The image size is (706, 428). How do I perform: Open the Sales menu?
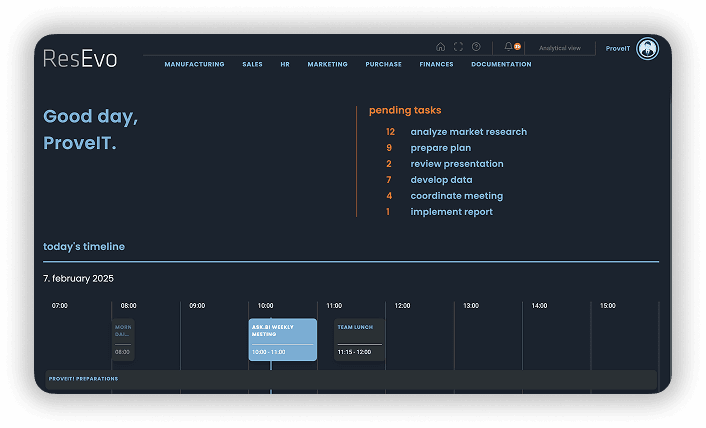252,64
